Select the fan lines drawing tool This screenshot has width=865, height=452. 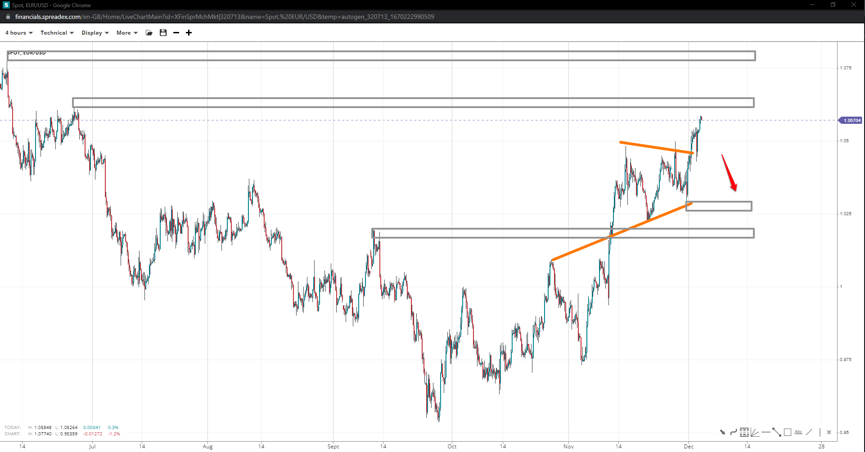coord(755,432)
